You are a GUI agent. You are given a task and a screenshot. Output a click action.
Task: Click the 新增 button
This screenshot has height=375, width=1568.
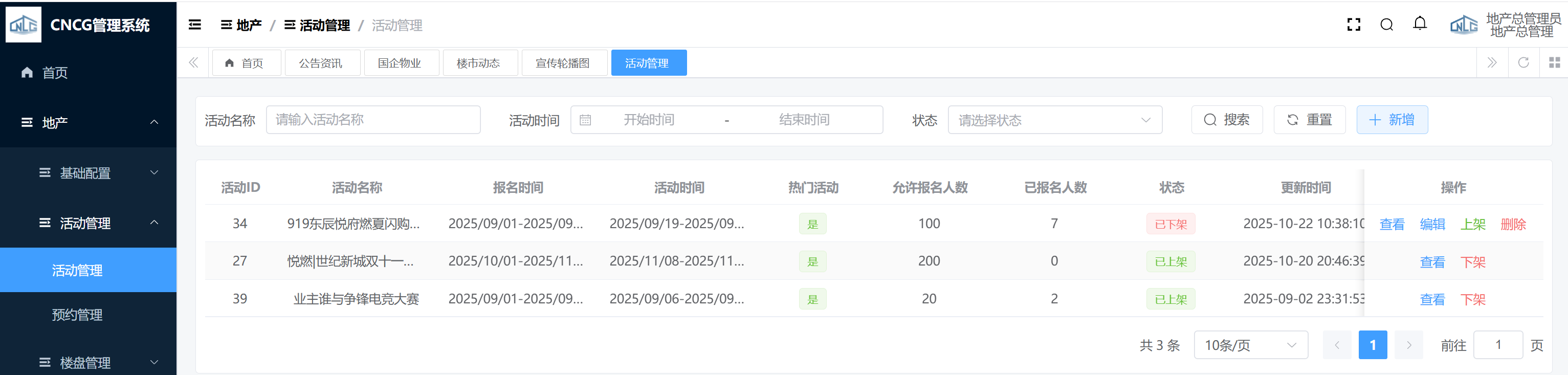tap(1392, 120)
